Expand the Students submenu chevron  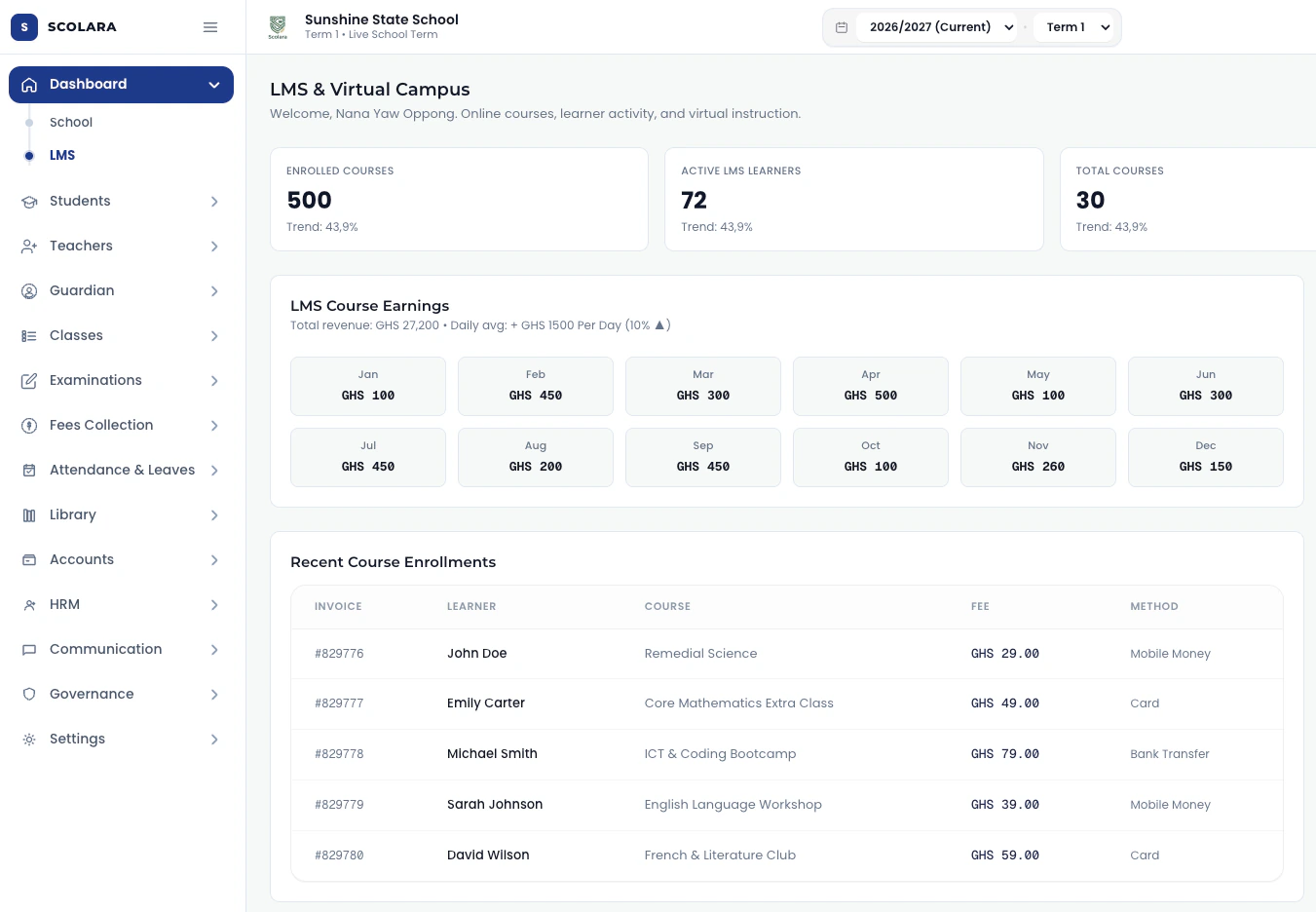click(214, 202)
